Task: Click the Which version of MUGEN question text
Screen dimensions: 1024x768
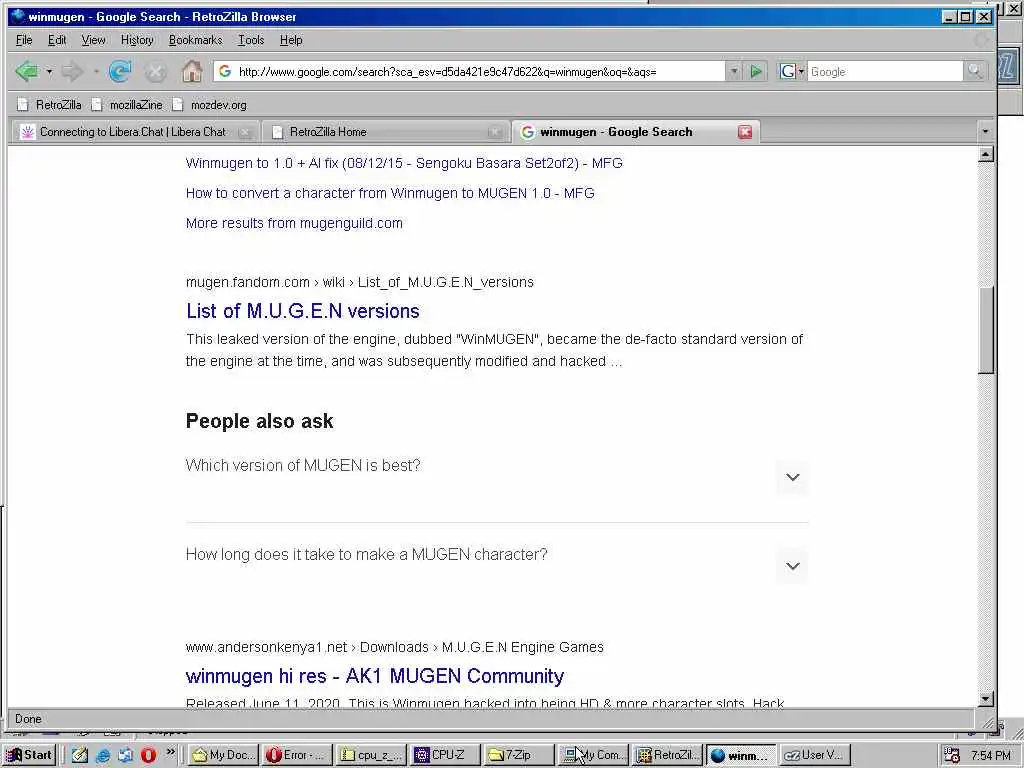Action: [303, 466]
